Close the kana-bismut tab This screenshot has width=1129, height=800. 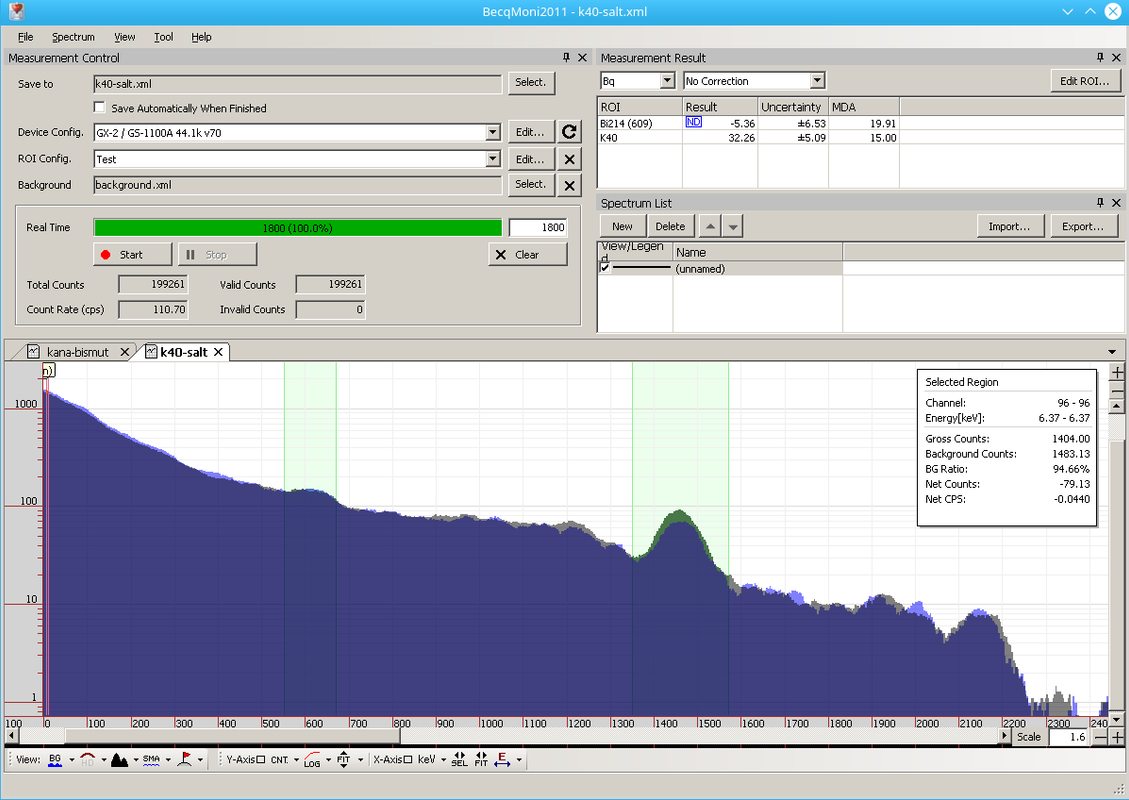coord(125,352)
